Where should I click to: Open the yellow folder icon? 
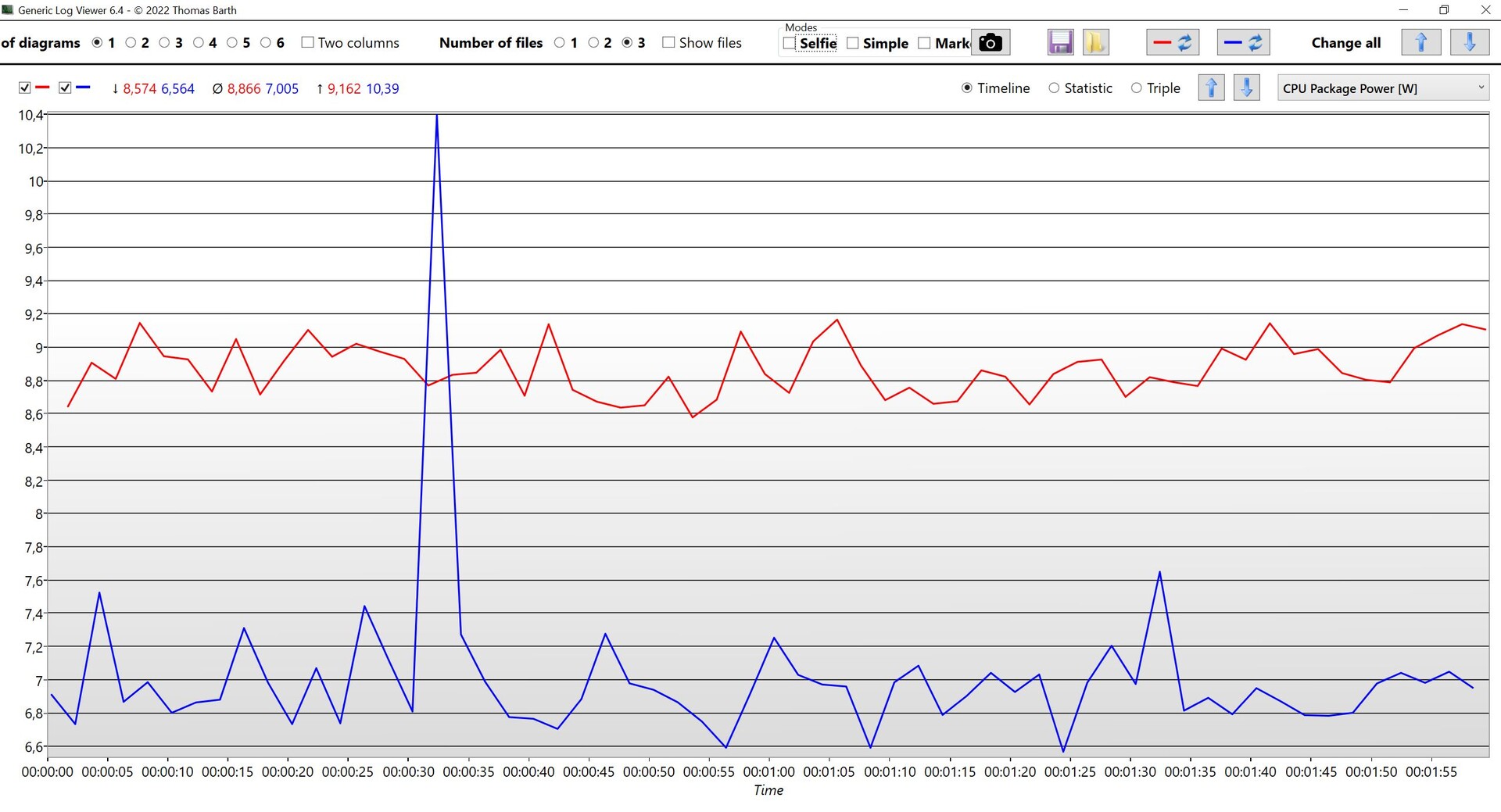tap(1095, 43)
